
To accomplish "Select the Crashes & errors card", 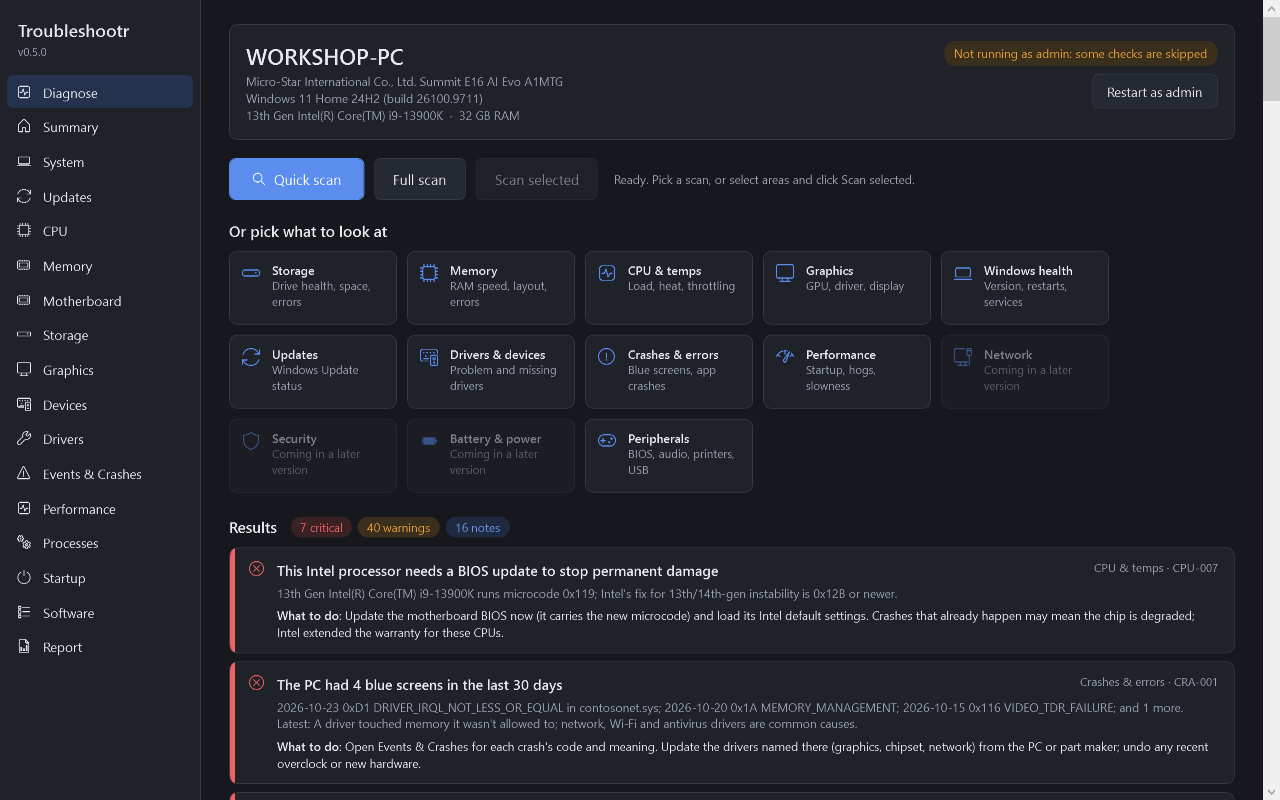I will point(668,371).
